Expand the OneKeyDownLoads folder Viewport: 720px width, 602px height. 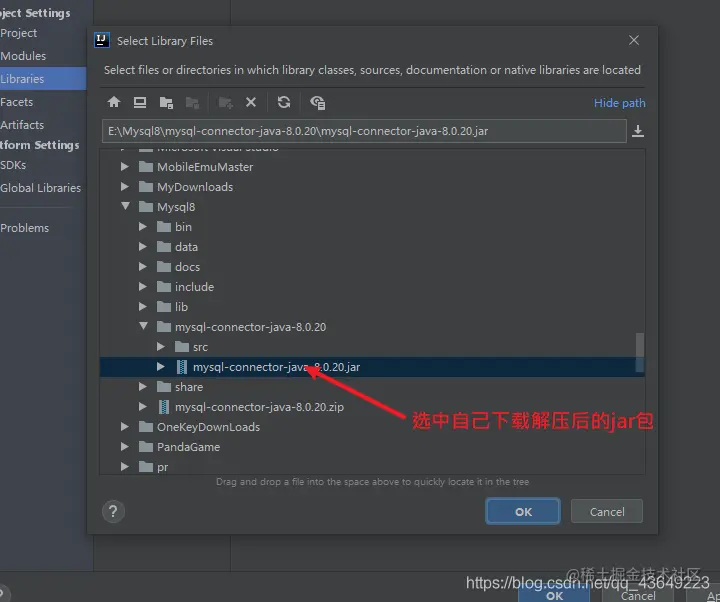(124, 427)
